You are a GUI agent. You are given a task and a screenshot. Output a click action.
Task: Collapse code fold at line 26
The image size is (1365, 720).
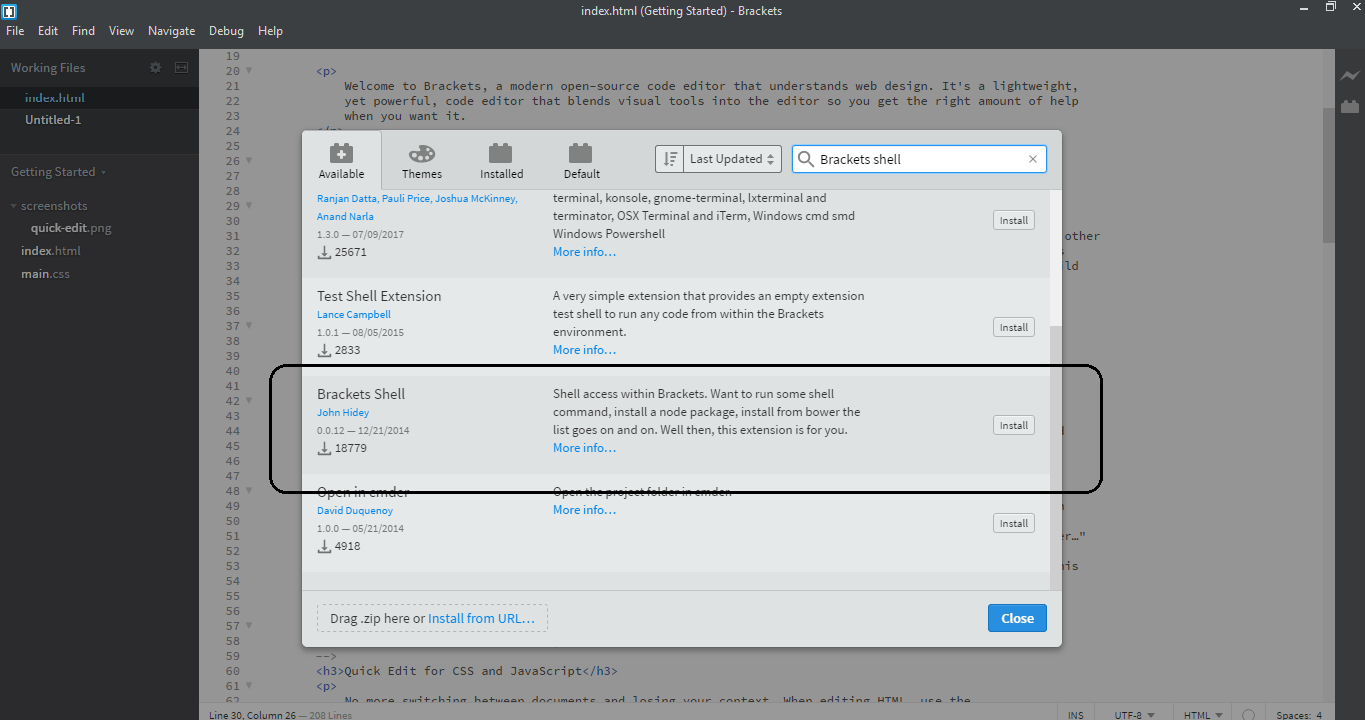point(249,161)
